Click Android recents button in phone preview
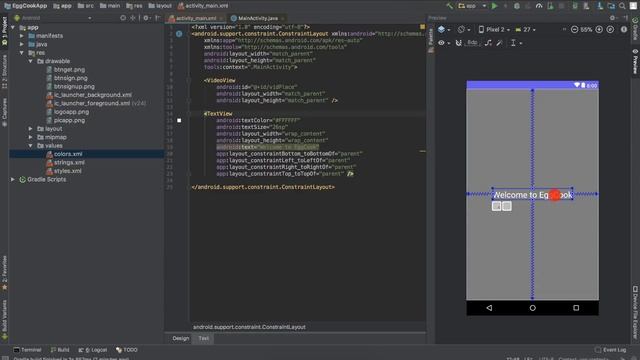This screenshot has height=360, width=640. tap(576, 308)
